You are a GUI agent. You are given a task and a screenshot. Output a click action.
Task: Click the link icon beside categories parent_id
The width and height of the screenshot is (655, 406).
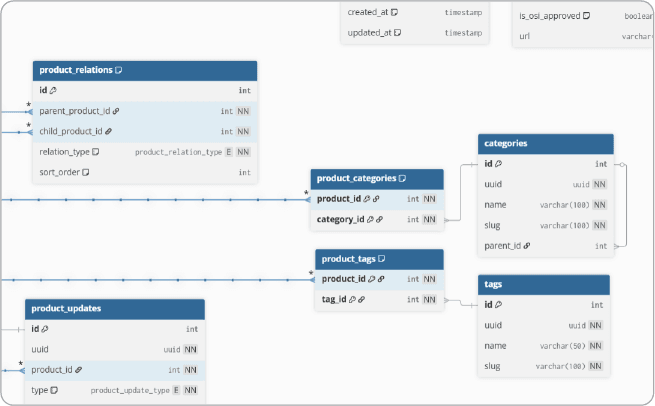[x=526, y=245]
